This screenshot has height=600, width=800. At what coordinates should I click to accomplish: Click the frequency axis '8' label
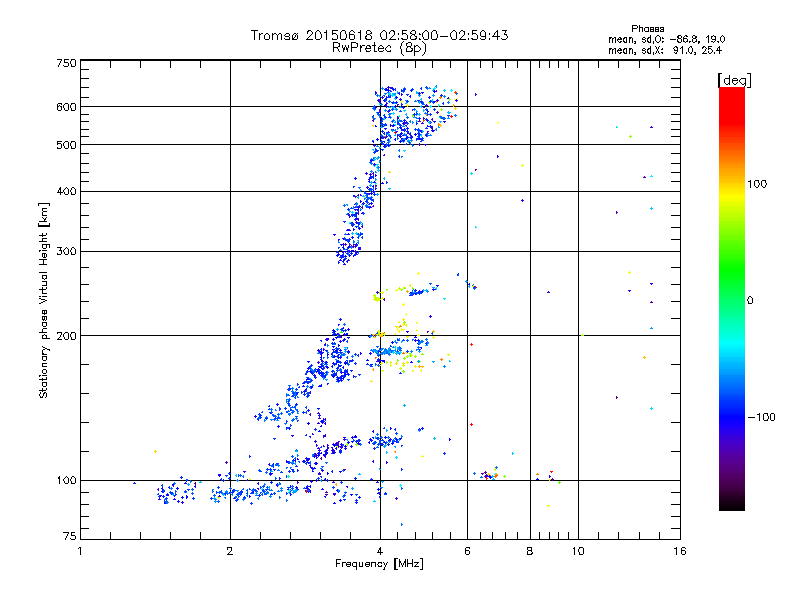pyautogui.click(x=530, y=551)
